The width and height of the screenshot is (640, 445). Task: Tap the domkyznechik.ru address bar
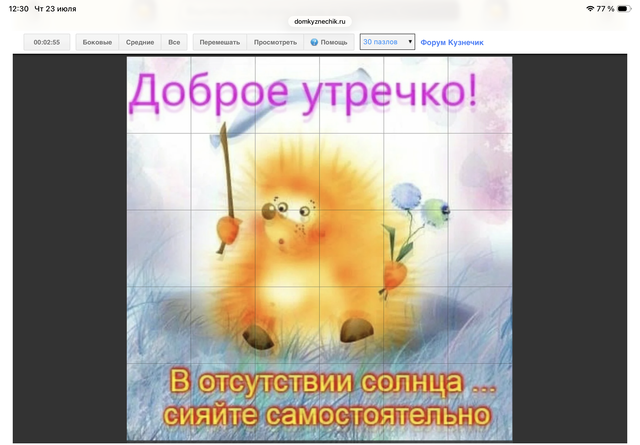tap(320, 21)
